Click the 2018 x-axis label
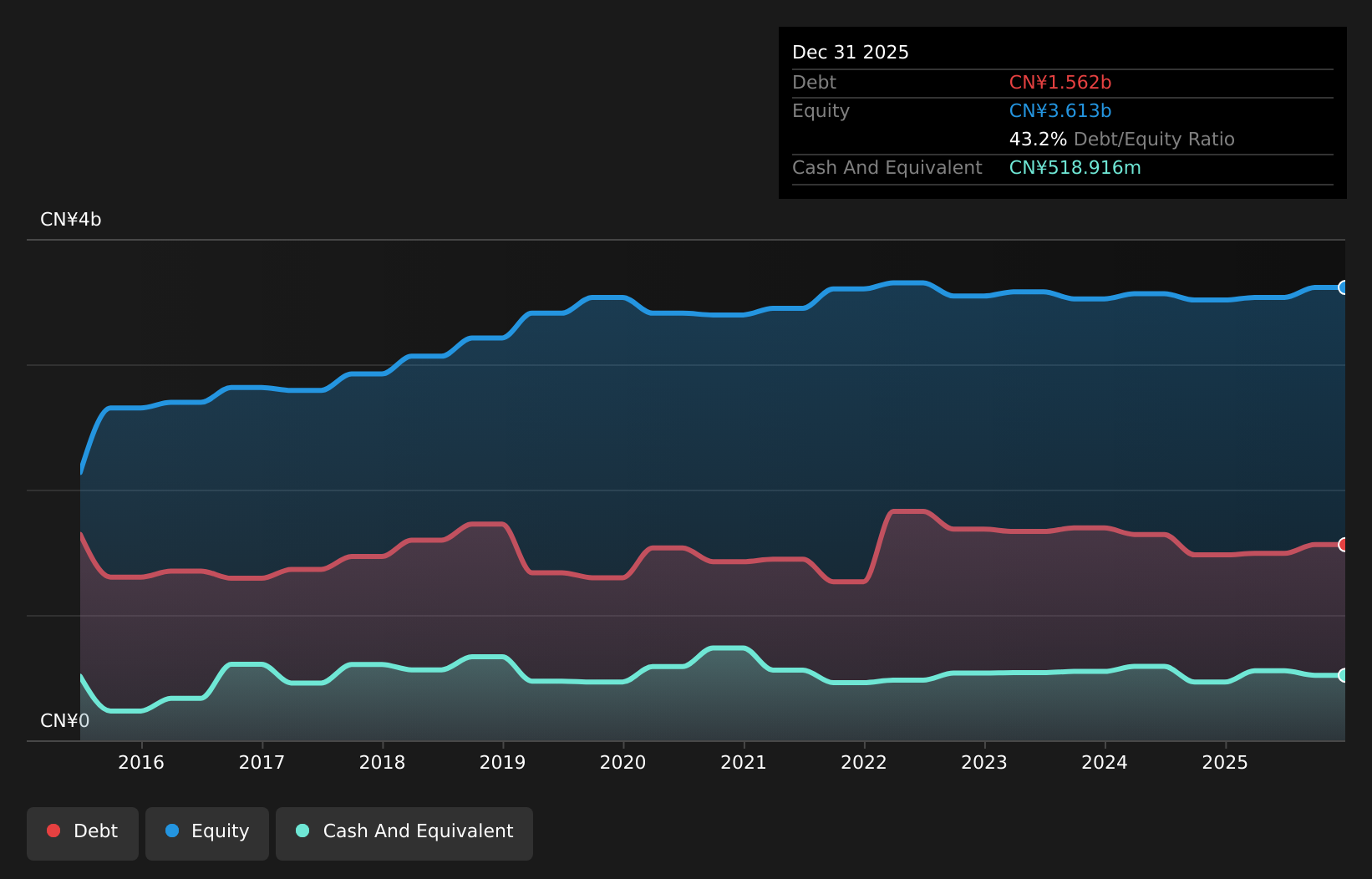 pyautogui.click(x=382, y=762)
